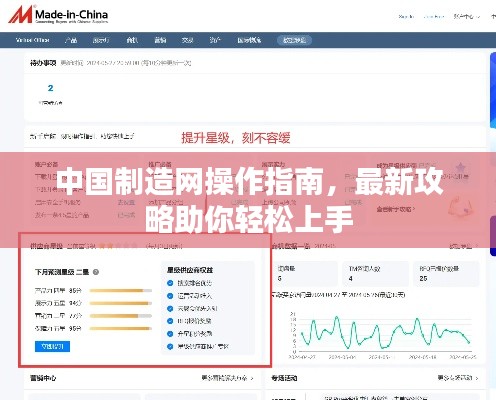The image size is (496, 400).
Task: Click the 85分 score progress bar
Action: [x=121, y=291]
